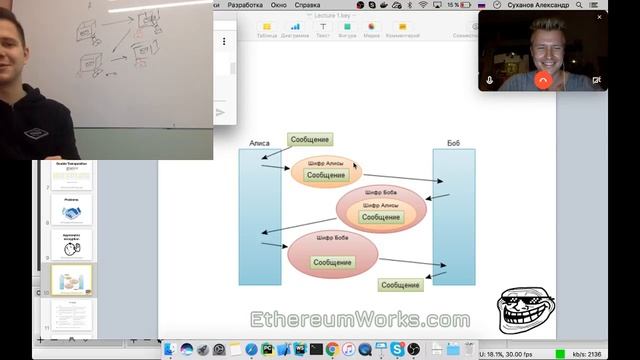640x360 pixels.
Task: Click the send arrow in the chat panel
Action: 220,112
